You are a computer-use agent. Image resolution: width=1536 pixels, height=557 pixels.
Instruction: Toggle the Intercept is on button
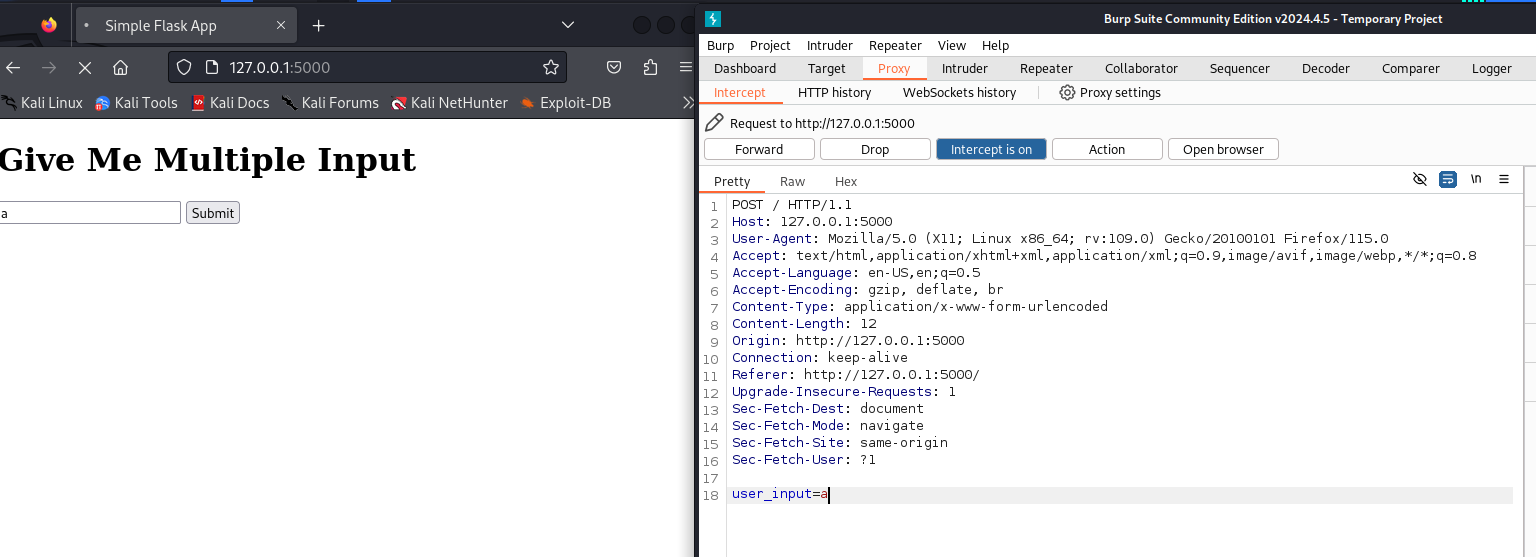click(x=991, y=149)
